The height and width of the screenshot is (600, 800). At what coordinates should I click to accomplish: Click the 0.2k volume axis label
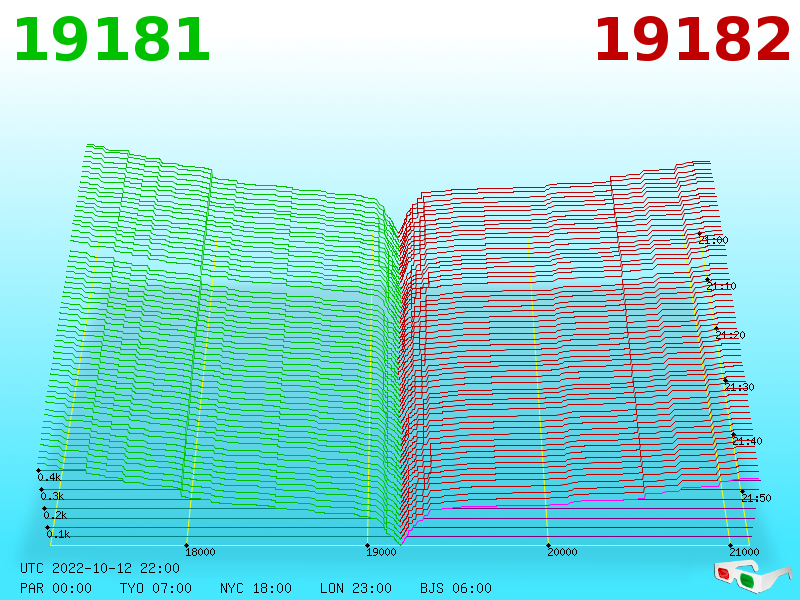point(55,515)
